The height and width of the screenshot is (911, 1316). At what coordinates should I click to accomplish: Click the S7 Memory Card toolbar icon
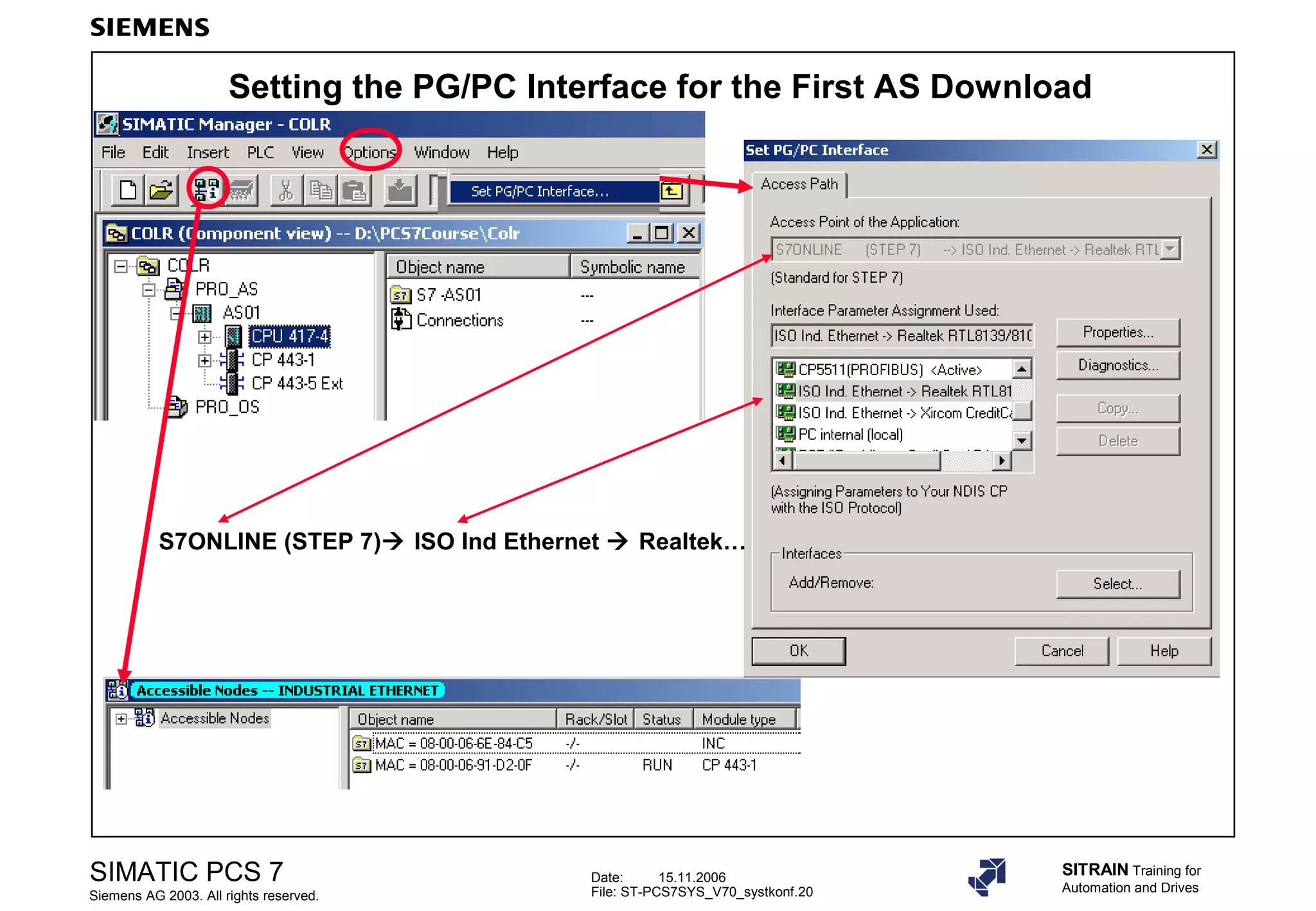(x=242, y=190)
